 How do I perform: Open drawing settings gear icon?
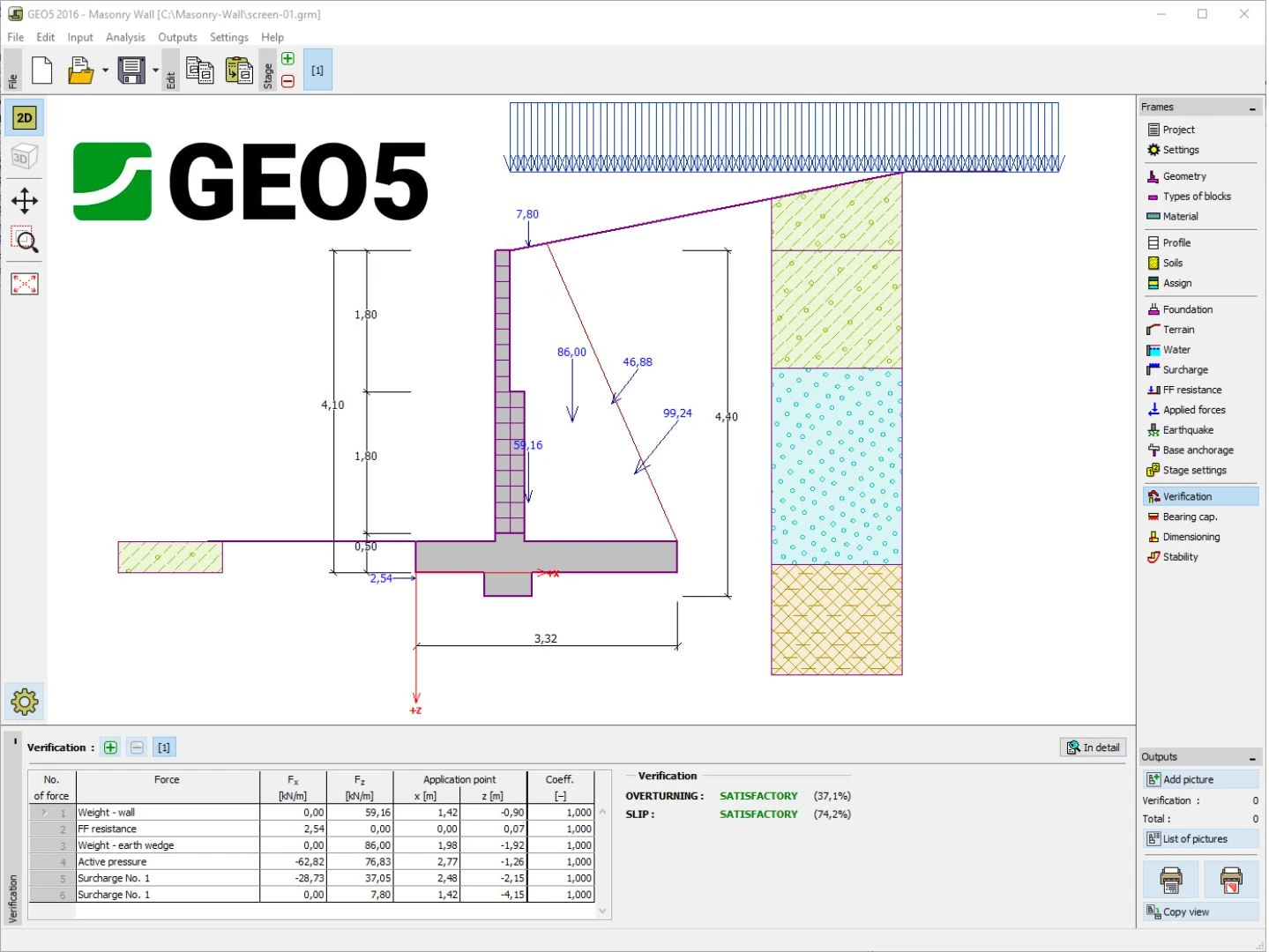coord(25,702)
